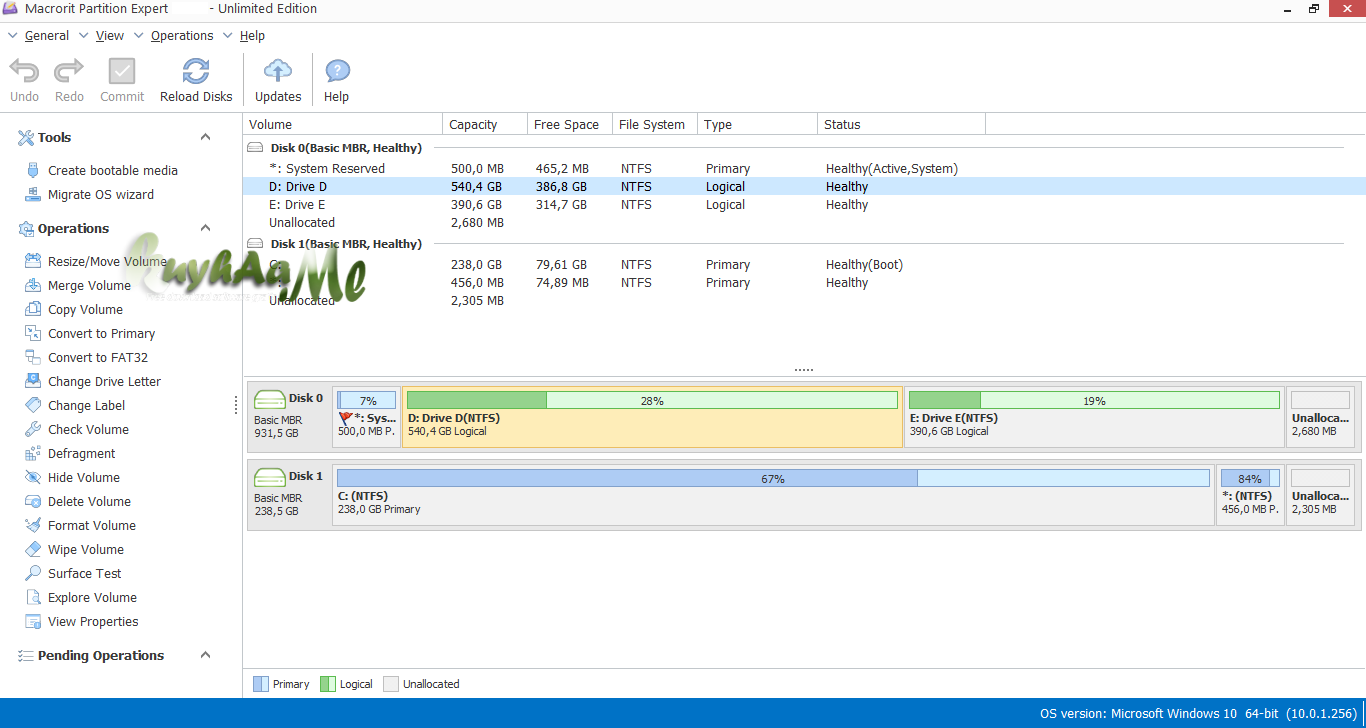
Task: Click the View Properties icon
Action: pos(32,621)
